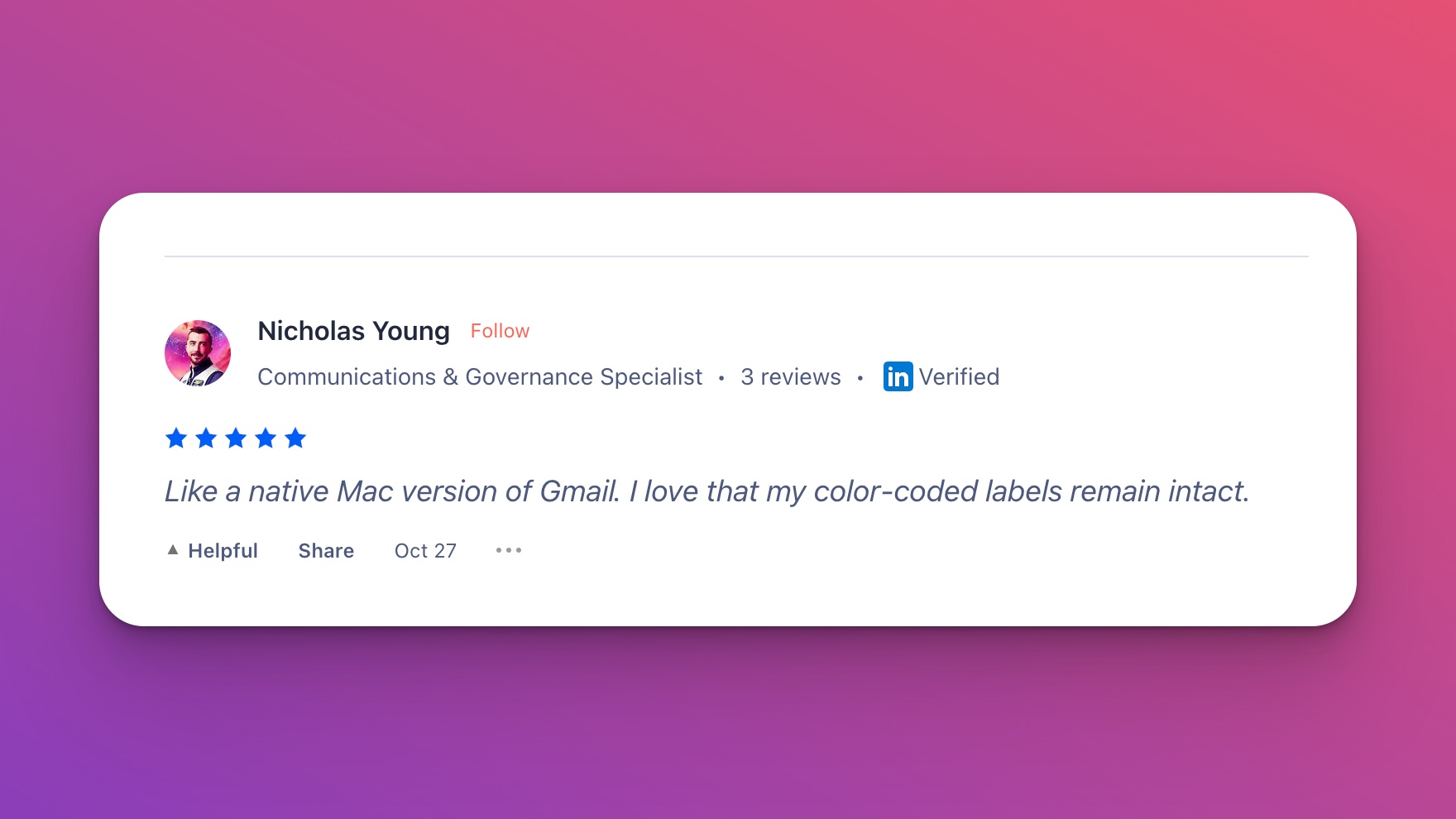Follow Nicholas Young

[500, 331]
